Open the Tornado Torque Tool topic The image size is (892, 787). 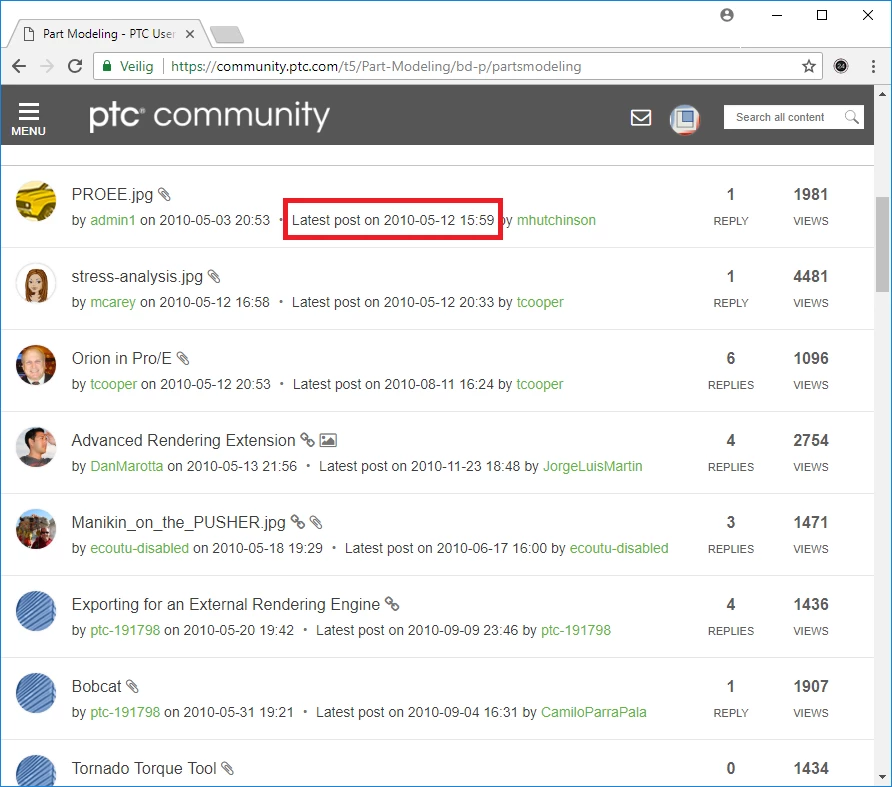click(144, 768)
